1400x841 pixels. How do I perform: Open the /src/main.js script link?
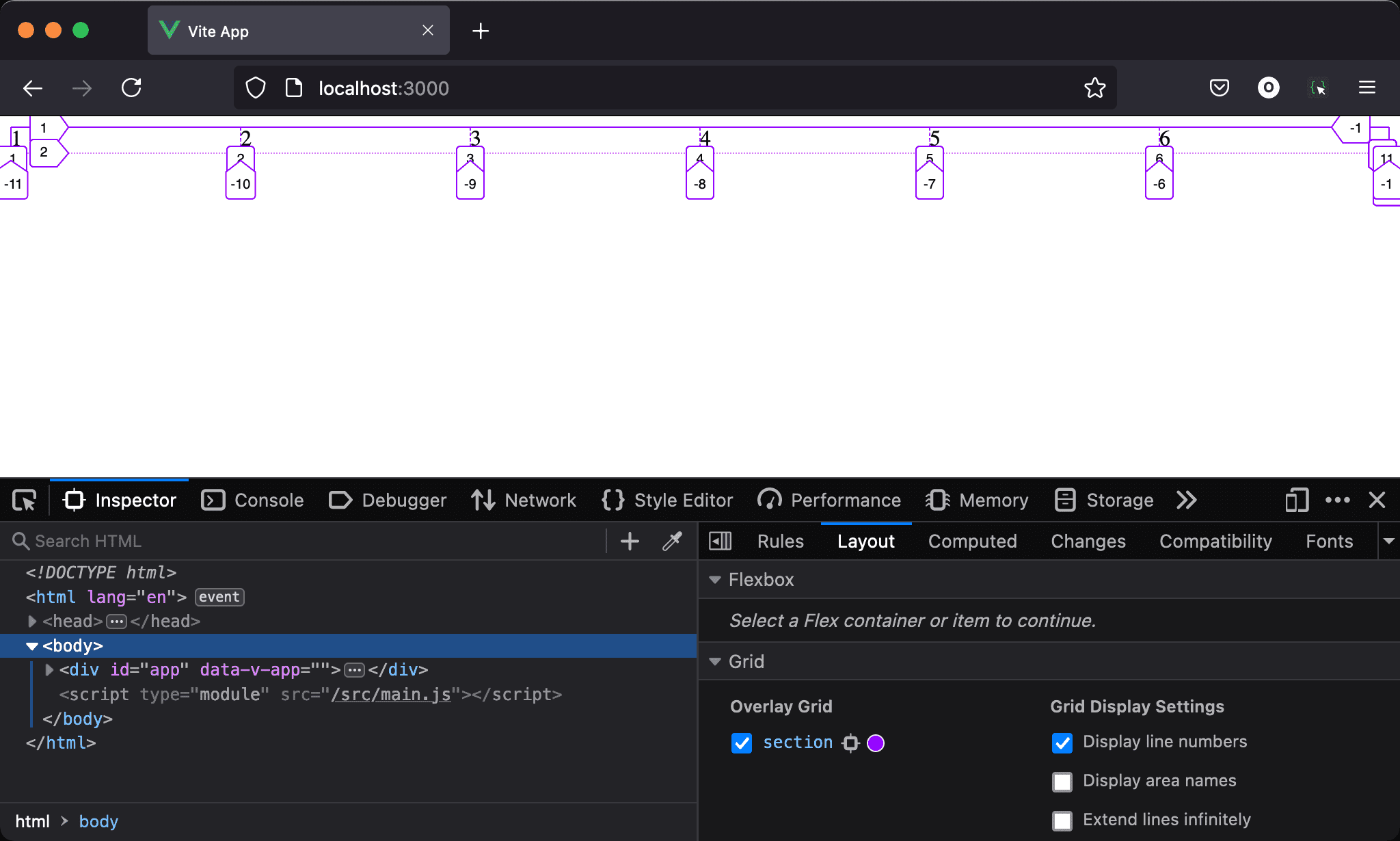[x=390, y=695]
